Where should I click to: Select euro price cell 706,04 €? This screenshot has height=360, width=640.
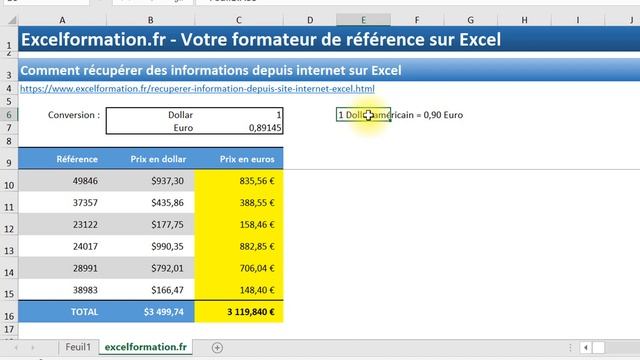[239, 268]
